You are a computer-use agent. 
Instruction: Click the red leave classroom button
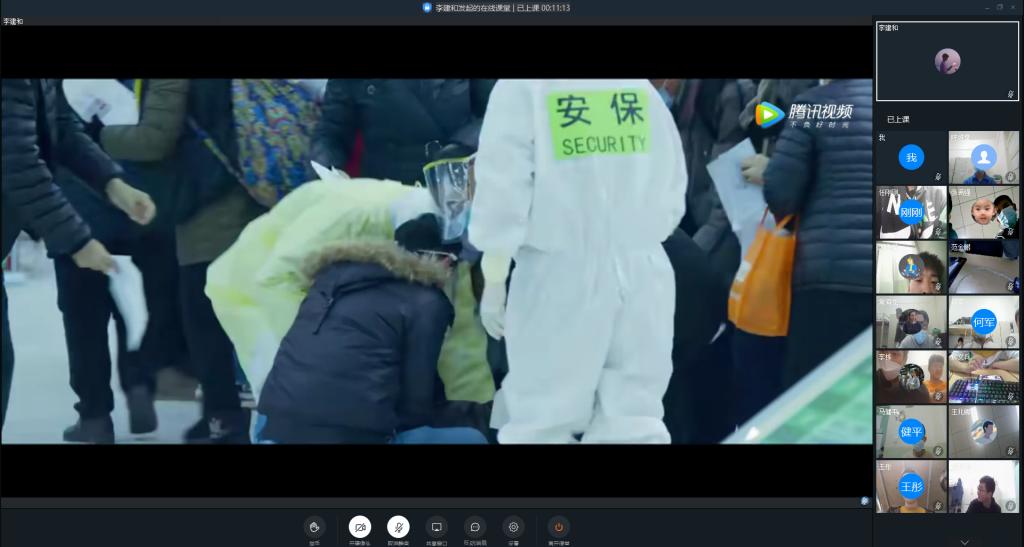pyautogui.click(x=559, y=527)
